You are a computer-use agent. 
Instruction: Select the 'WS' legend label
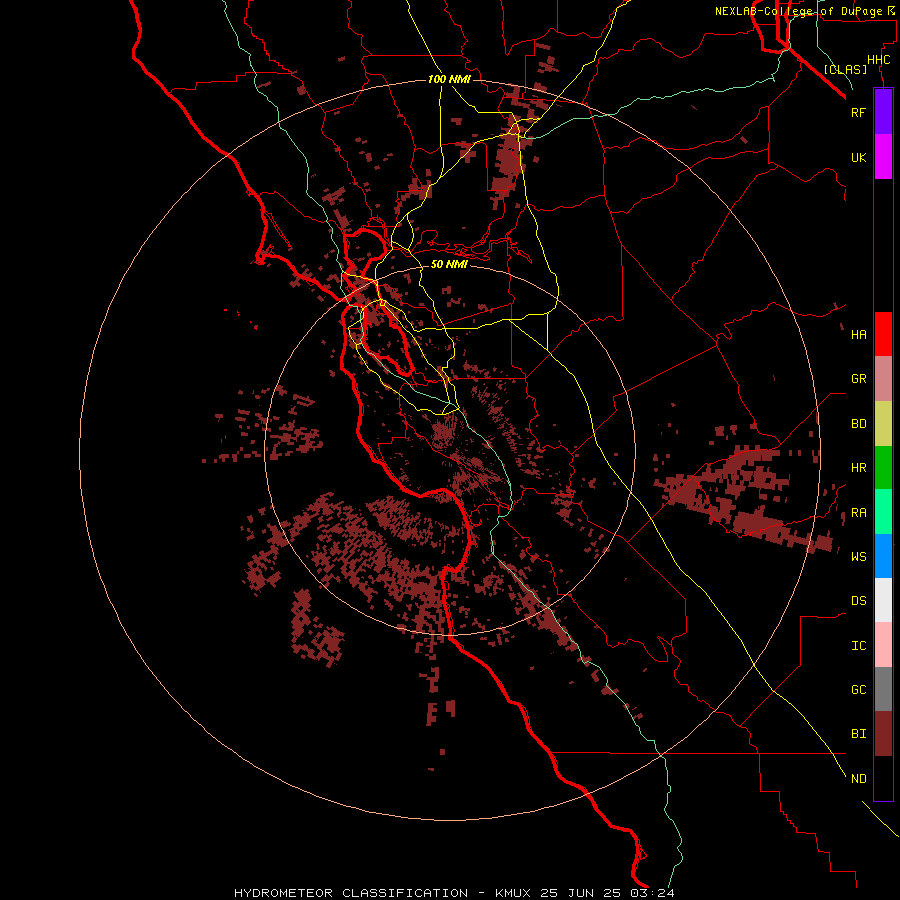pyautogui.click(x=858, y=557)
